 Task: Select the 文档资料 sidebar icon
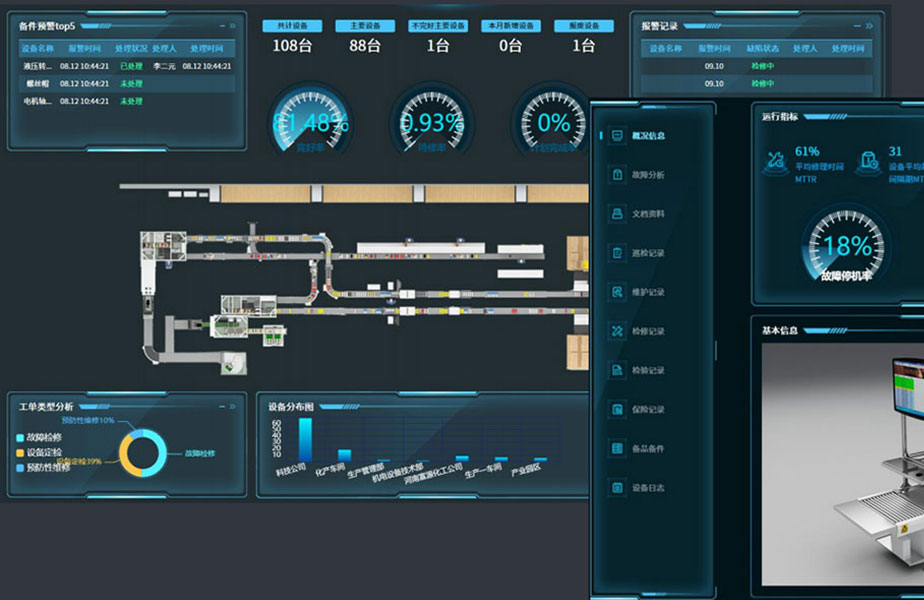coord(617,213)
